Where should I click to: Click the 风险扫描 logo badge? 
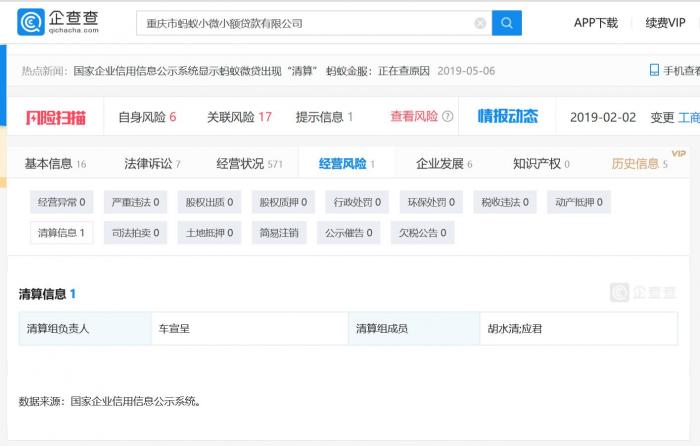coord(56,118)
